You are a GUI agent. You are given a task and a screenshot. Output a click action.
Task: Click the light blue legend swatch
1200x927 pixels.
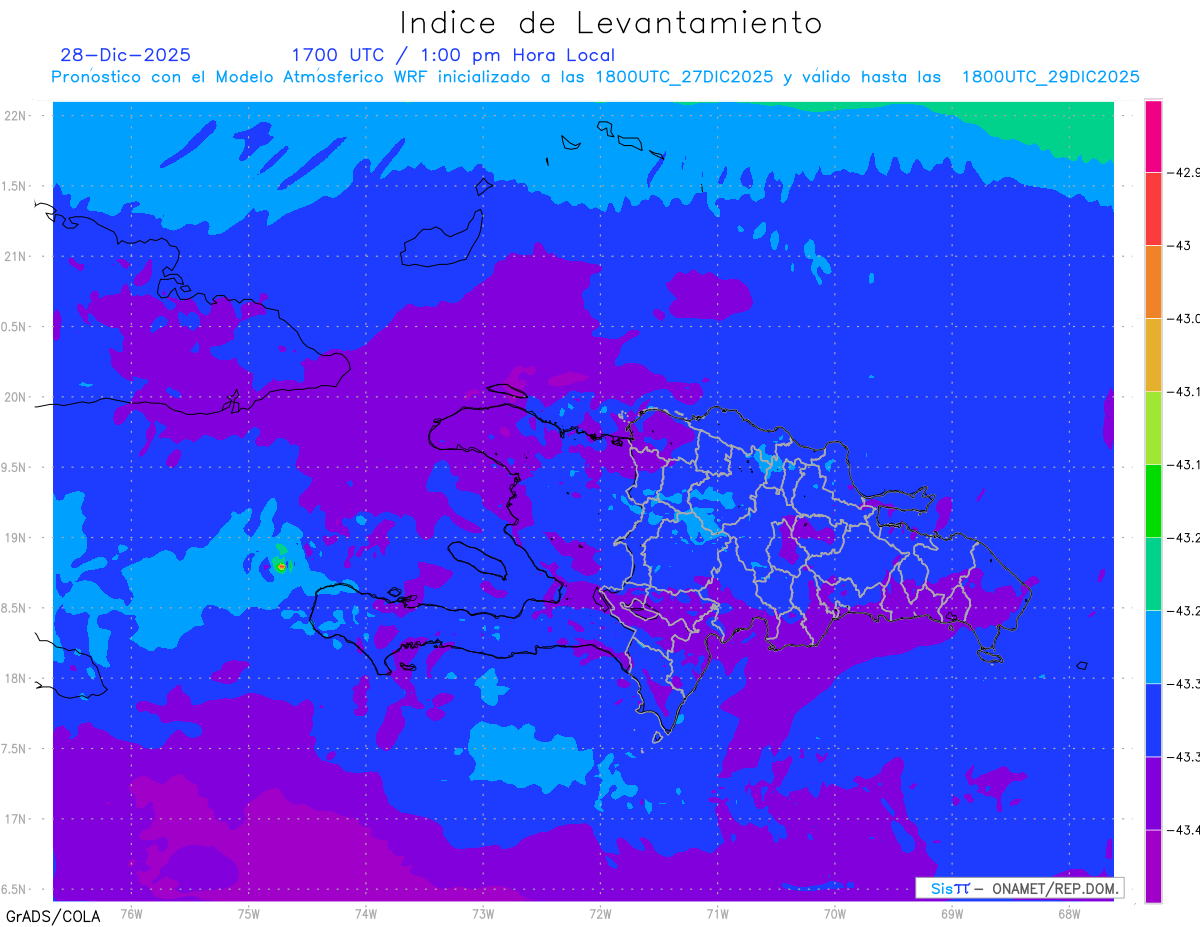[1153, 647]
